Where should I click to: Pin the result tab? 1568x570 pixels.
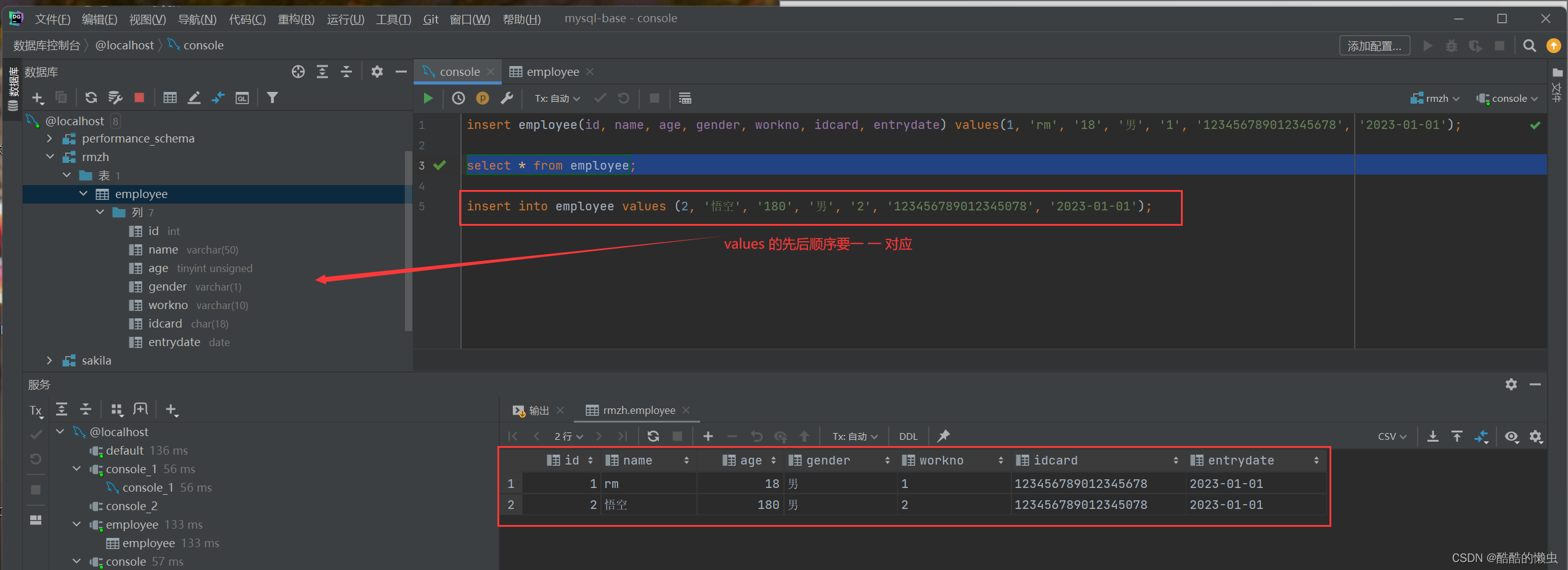pyautogui.click(x=943, y=436)
